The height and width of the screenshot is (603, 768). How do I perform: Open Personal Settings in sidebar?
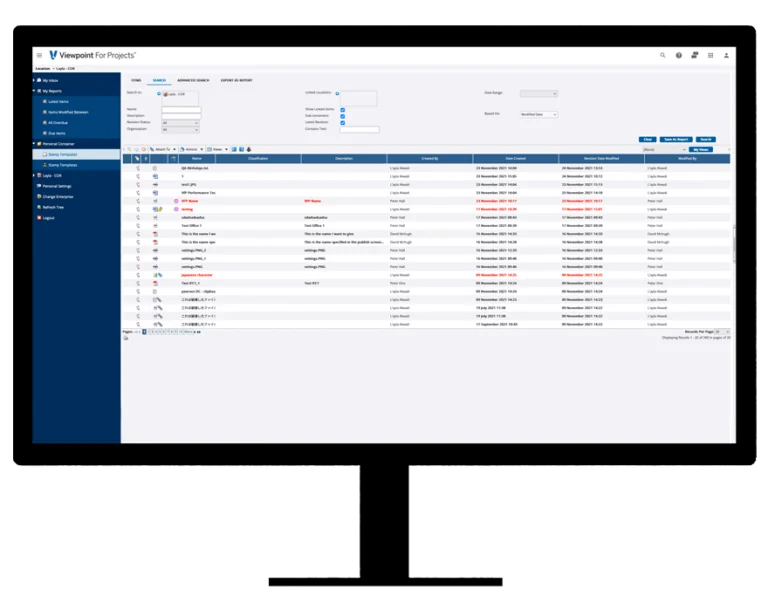click(54, 186)
